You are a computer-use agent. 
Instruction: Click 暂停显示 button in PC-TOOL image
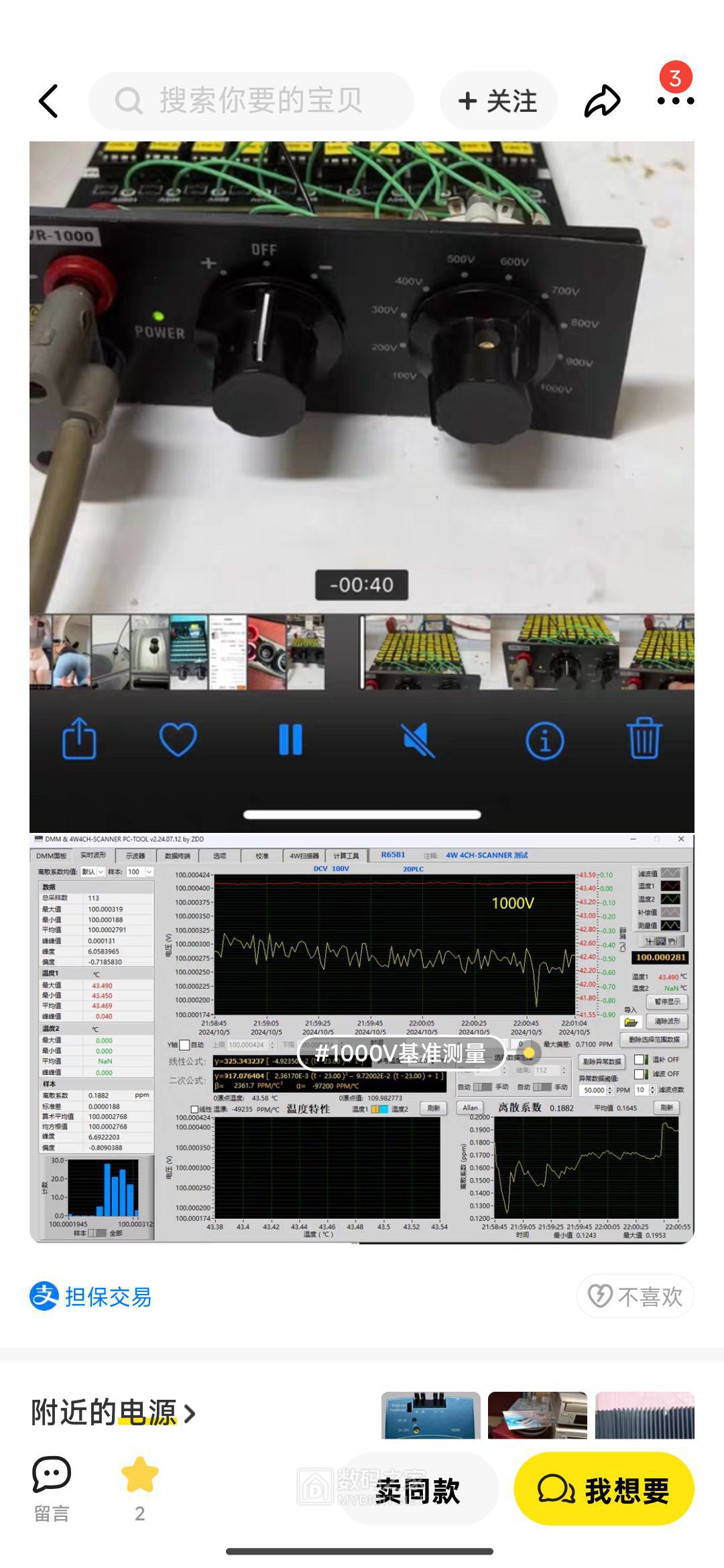(667, 1001)
